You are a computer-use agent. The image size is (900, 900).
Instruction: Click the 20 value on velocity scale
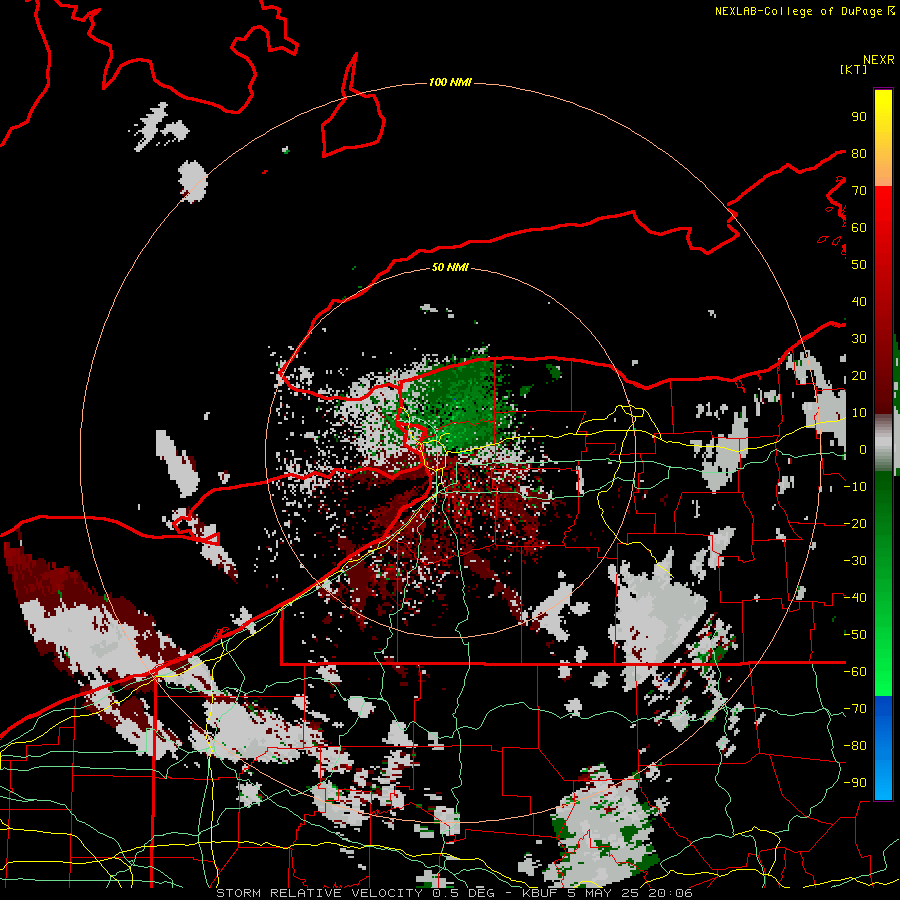click(x=859, y=375)
